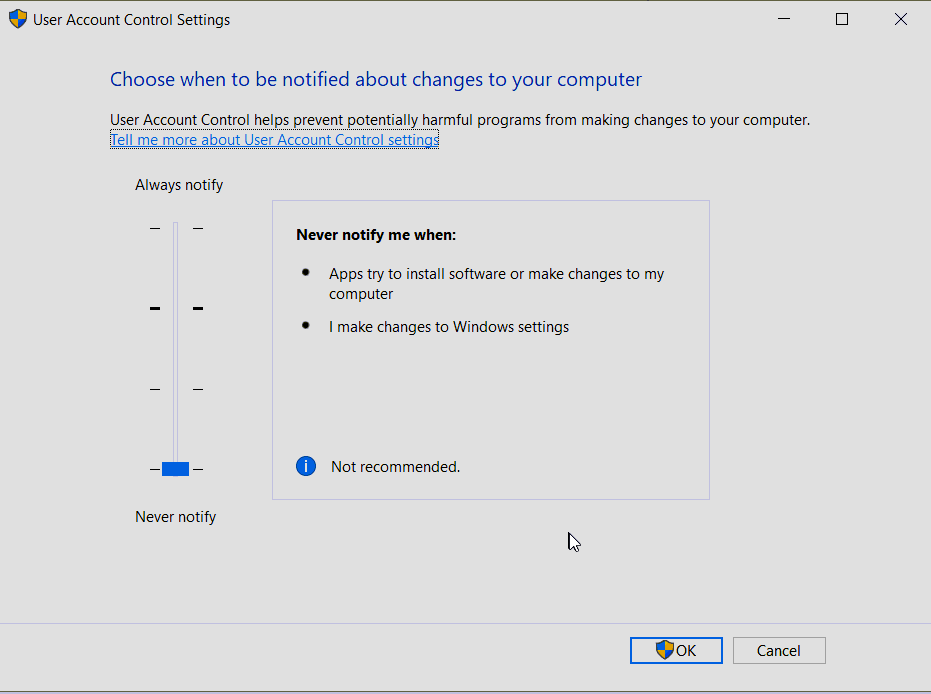Open 'Tell me more about User Account Control settings' link
The height and width of the screenshot is (694, 931).
click(274, 140)
